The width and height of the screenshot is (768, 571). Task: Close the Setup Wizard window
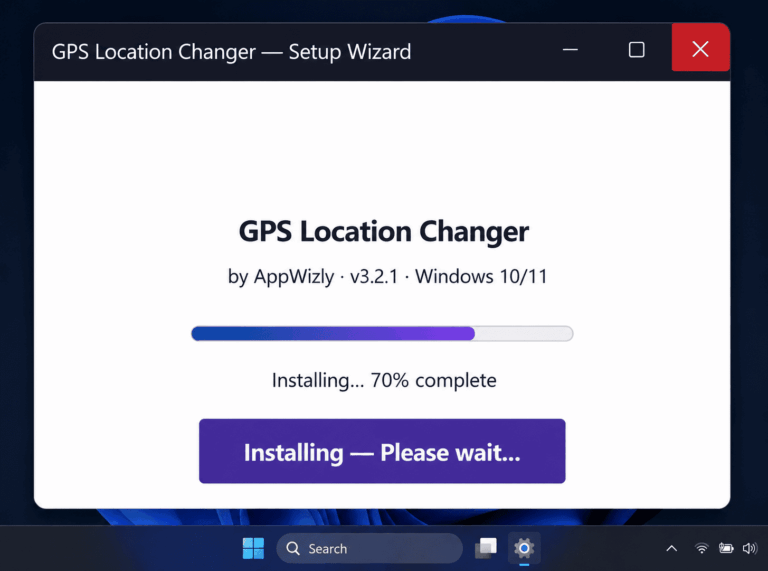700,48
